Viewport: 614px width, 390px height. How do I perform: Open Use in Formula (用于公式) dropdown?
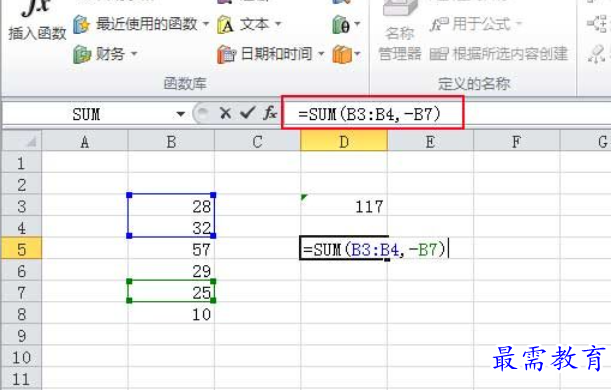(476, 25)
